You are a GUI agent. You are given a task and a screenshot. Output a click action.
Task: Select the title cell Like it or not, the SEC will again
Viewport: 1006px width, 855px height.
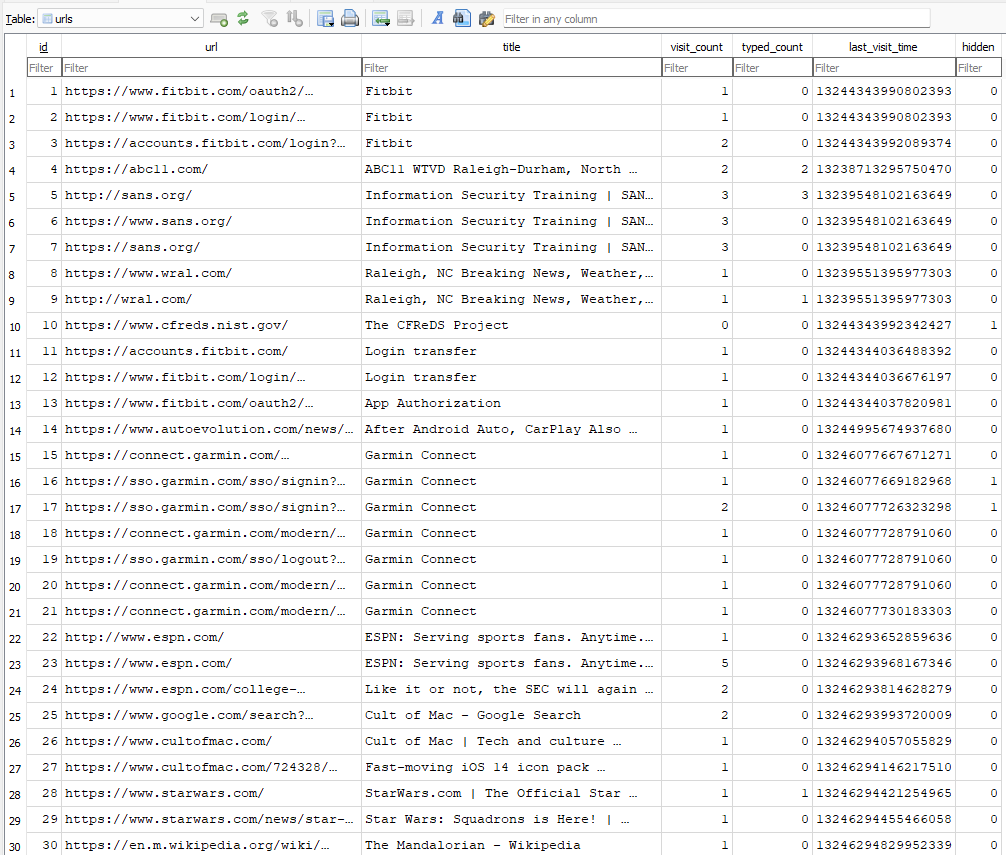[511, 690]
